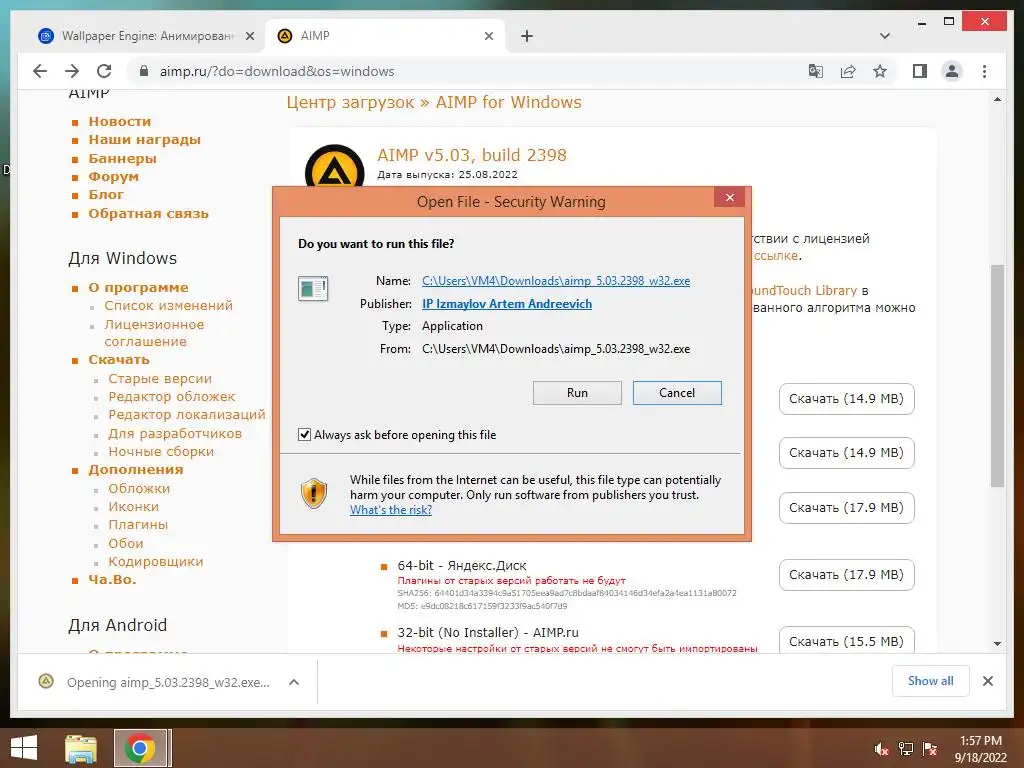Click Скачать (15.5 MB) for 32-bit No Installer

click(846, 641)
